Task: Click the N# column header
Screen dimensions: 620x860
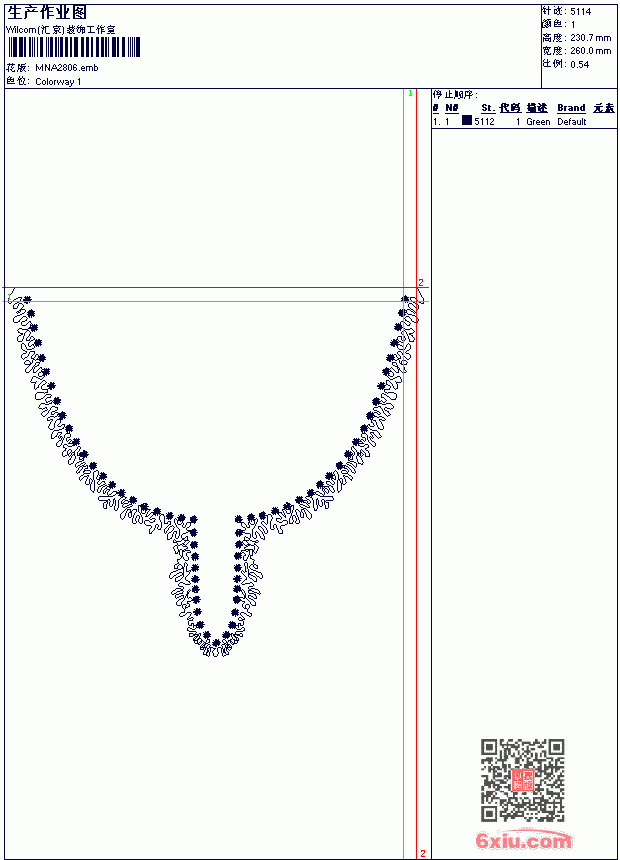Action: pyautogui.click(x=452, y=108)
